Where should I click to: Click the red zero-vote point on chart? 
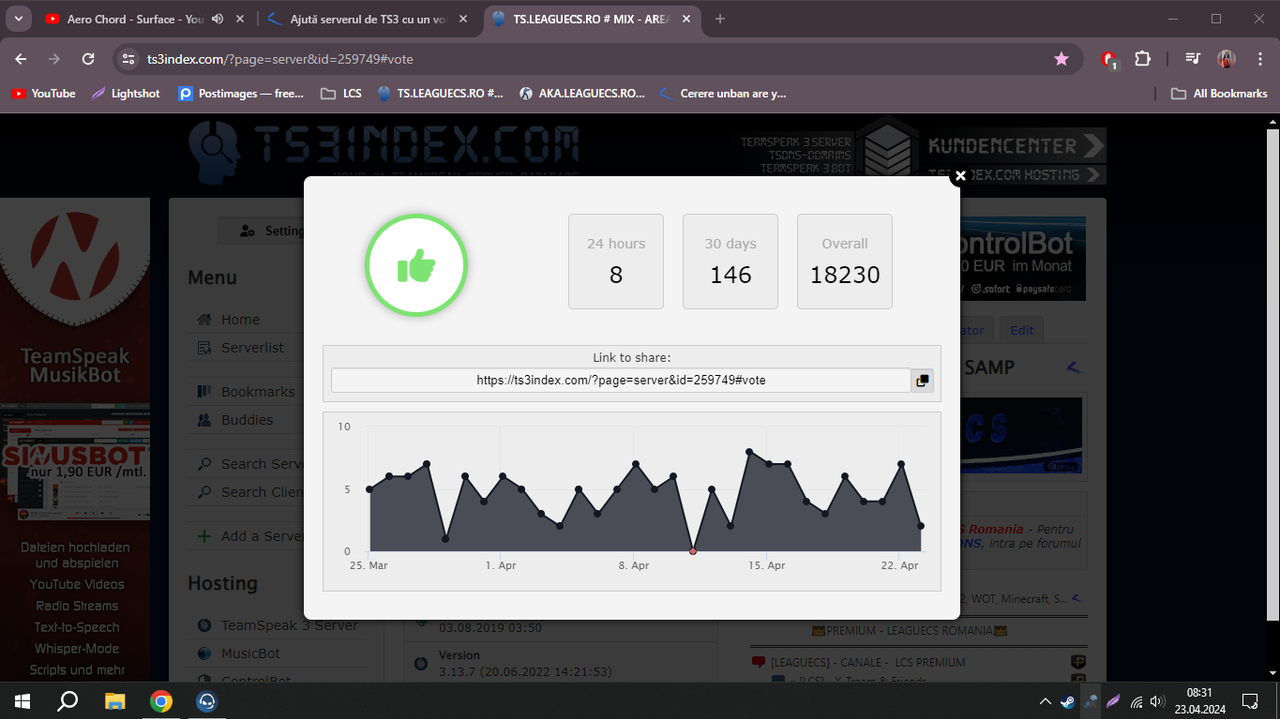693,551
